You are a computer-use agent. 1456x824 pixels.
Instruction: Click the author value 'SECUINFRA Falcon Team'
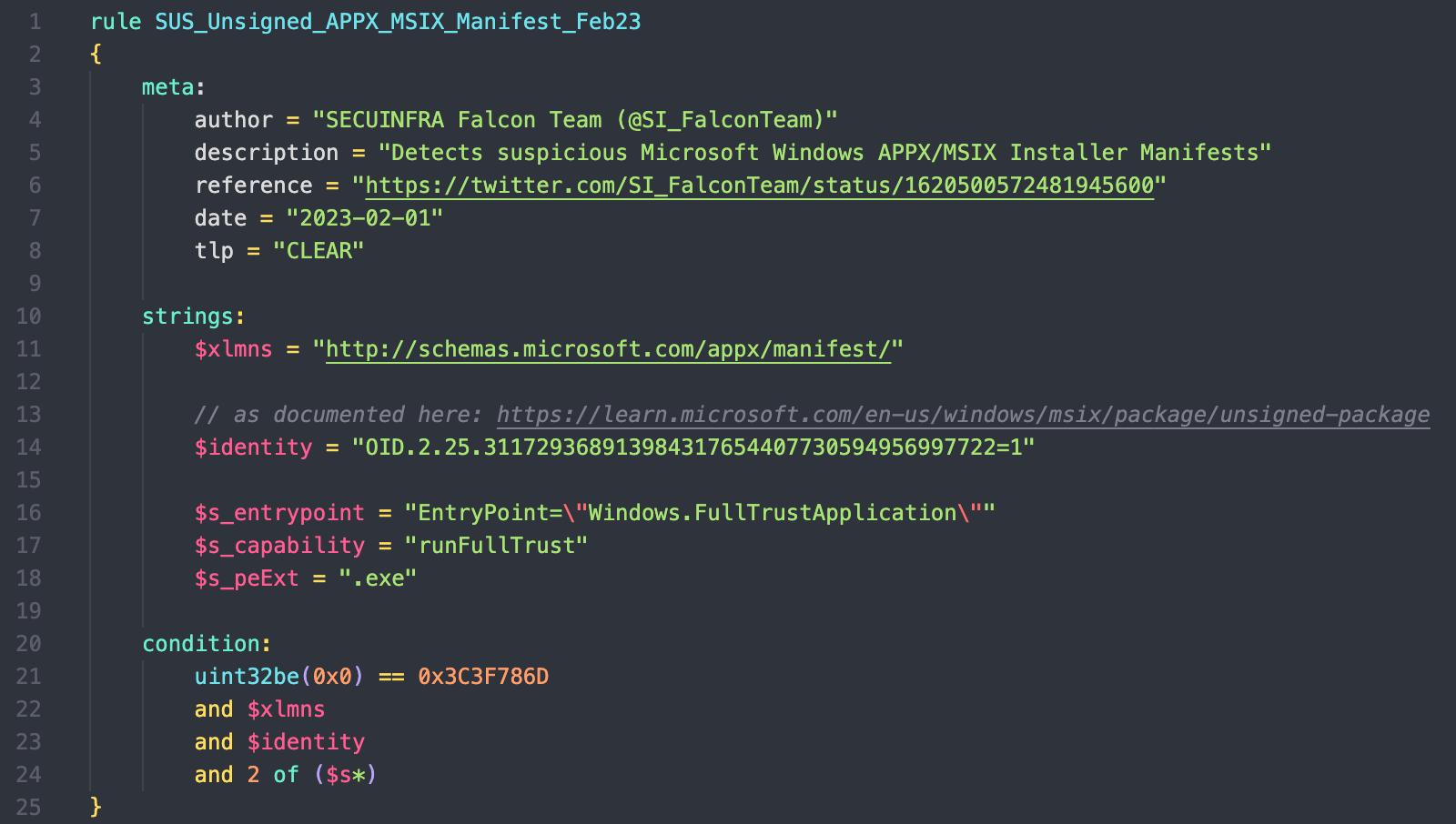[x=464, y=120]
